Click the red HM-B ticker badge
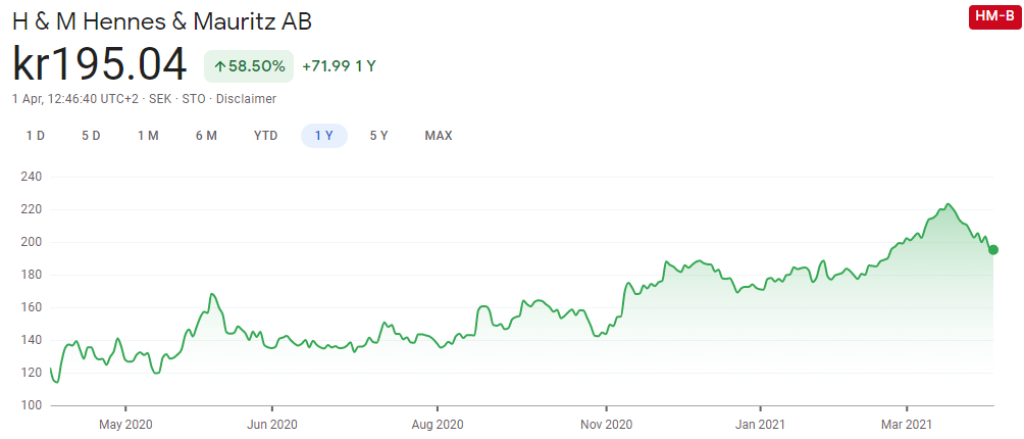The image size is (1024, 439). pos(994,17)
